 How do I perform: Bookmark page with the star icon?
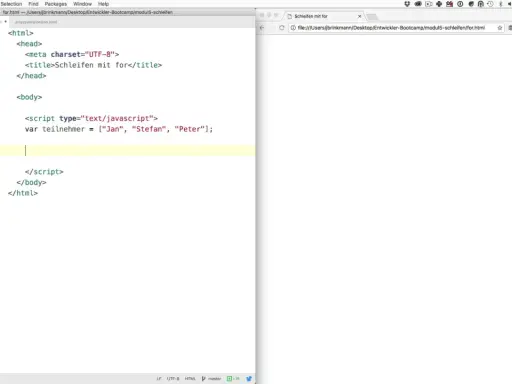[x=500, y=28]
